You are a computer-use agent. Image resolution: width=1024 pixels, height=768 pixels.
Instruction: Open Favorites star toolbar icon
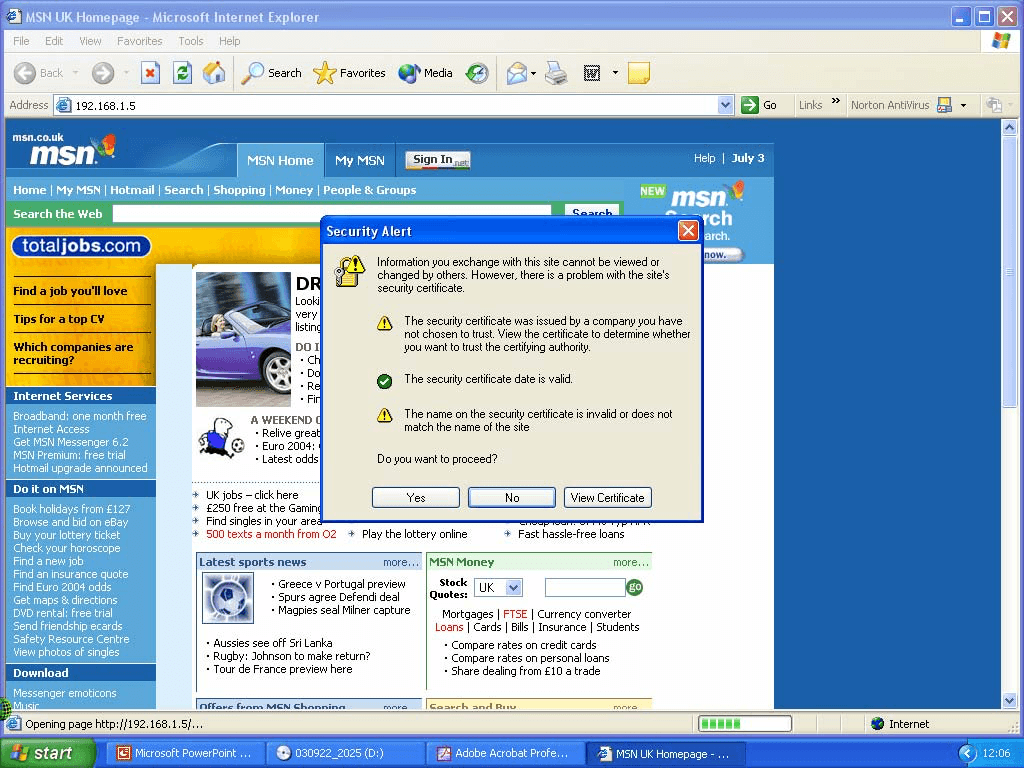pyautogui.click(x=325, y=73)
